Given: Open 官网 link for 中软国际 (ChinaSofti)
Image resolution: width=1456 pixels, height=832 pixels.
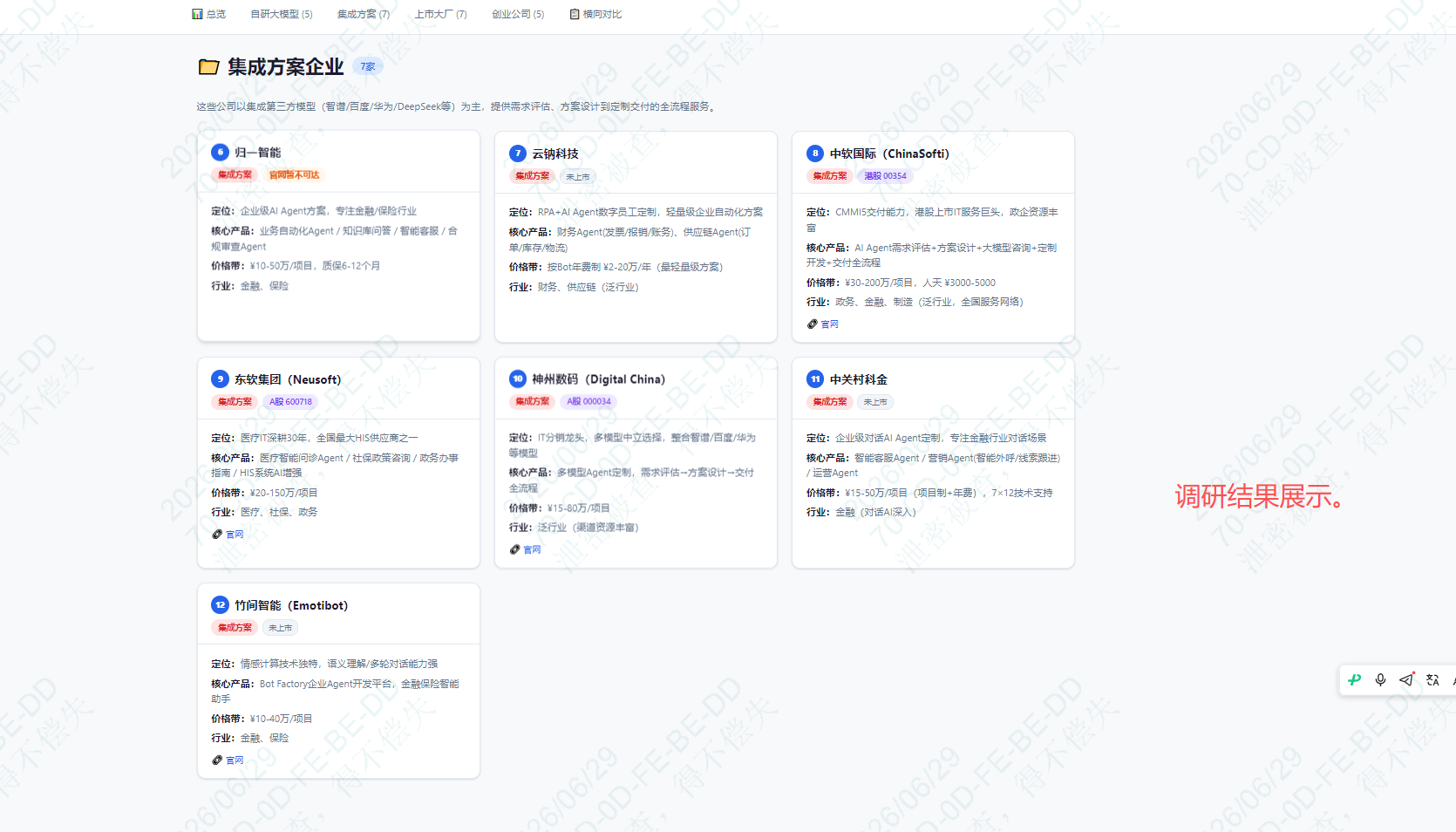Looking at the screenshot, I should (829, 324).
